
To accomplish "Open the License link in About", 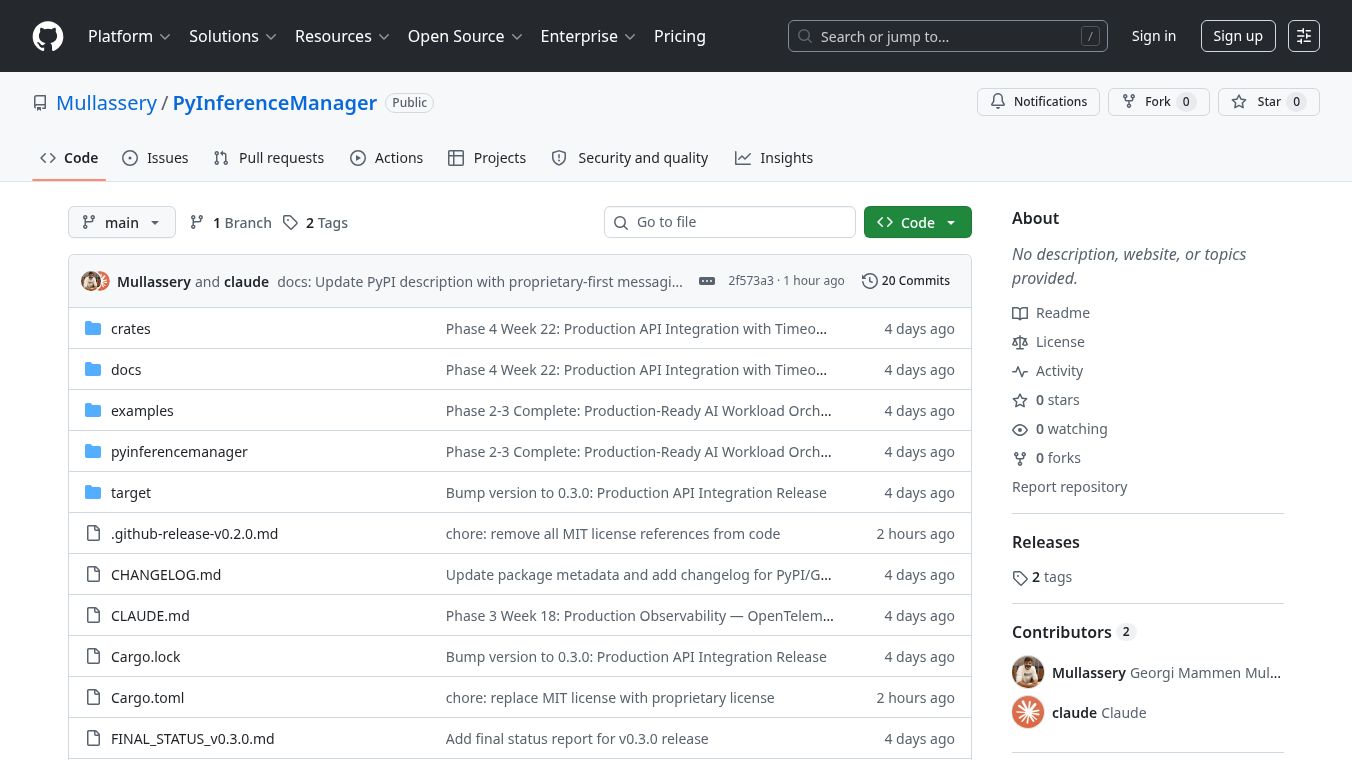I will pyautogui.click(x=1048, y=342).
